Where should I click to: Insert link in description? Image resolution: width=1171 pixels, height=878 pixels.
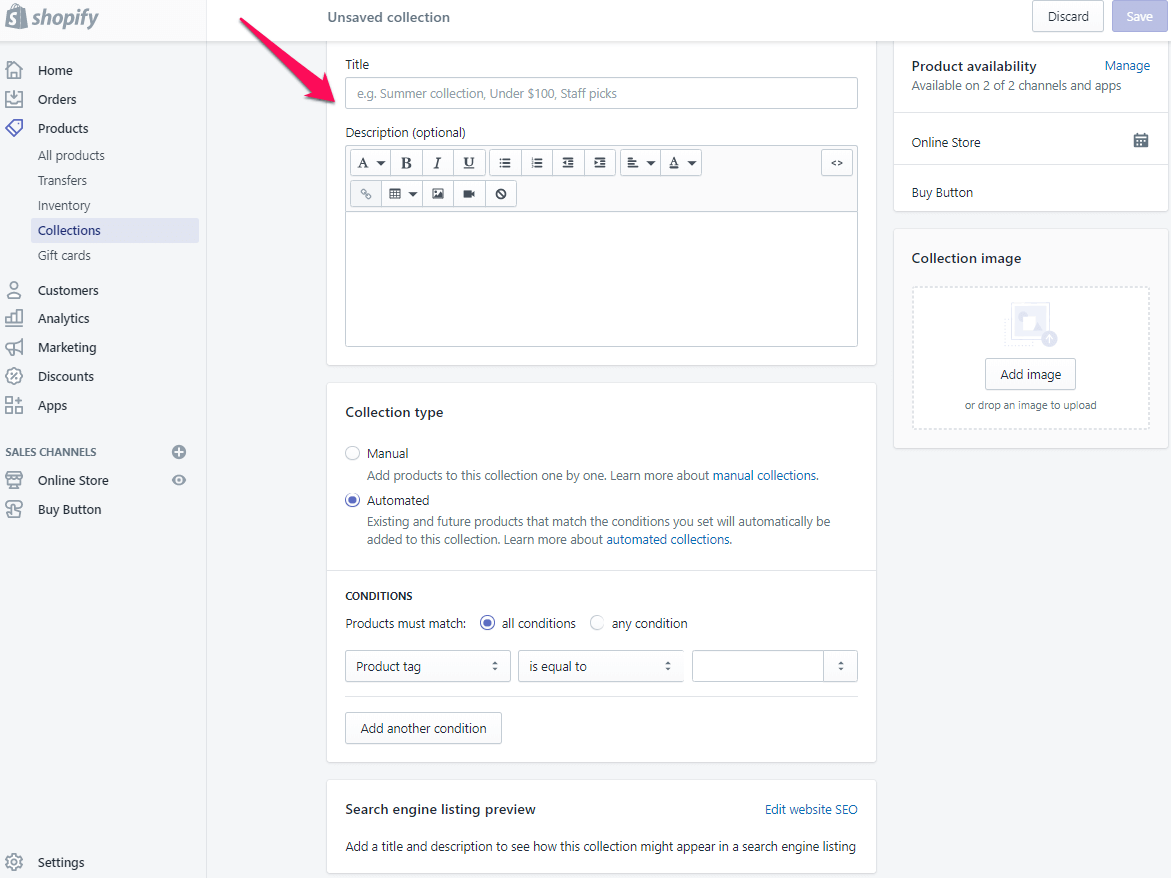(x=366, y=194)
